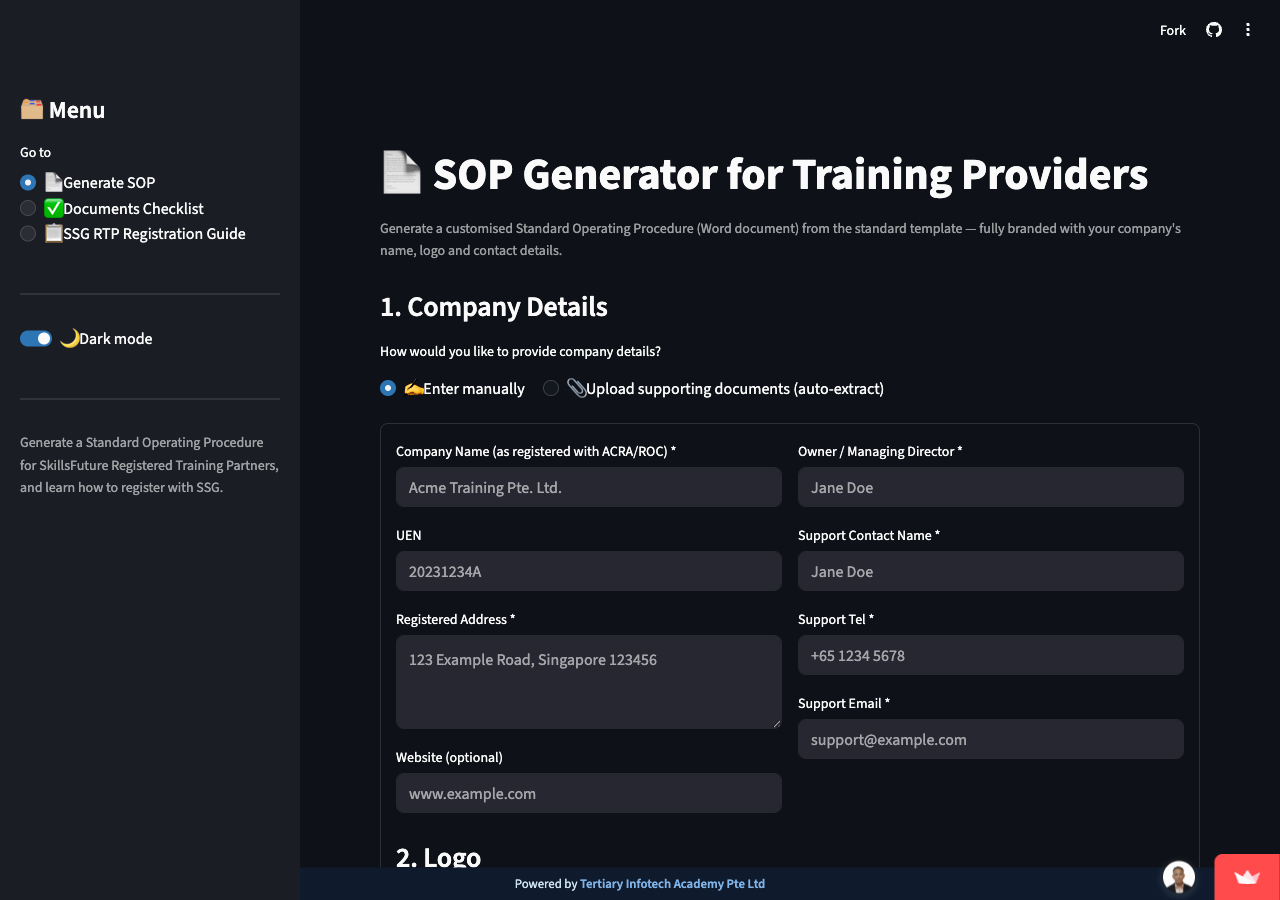Viewport: 1280px width, 900px height.
Task: Click the 1. Company Details heading
Action: click(494, 306)
